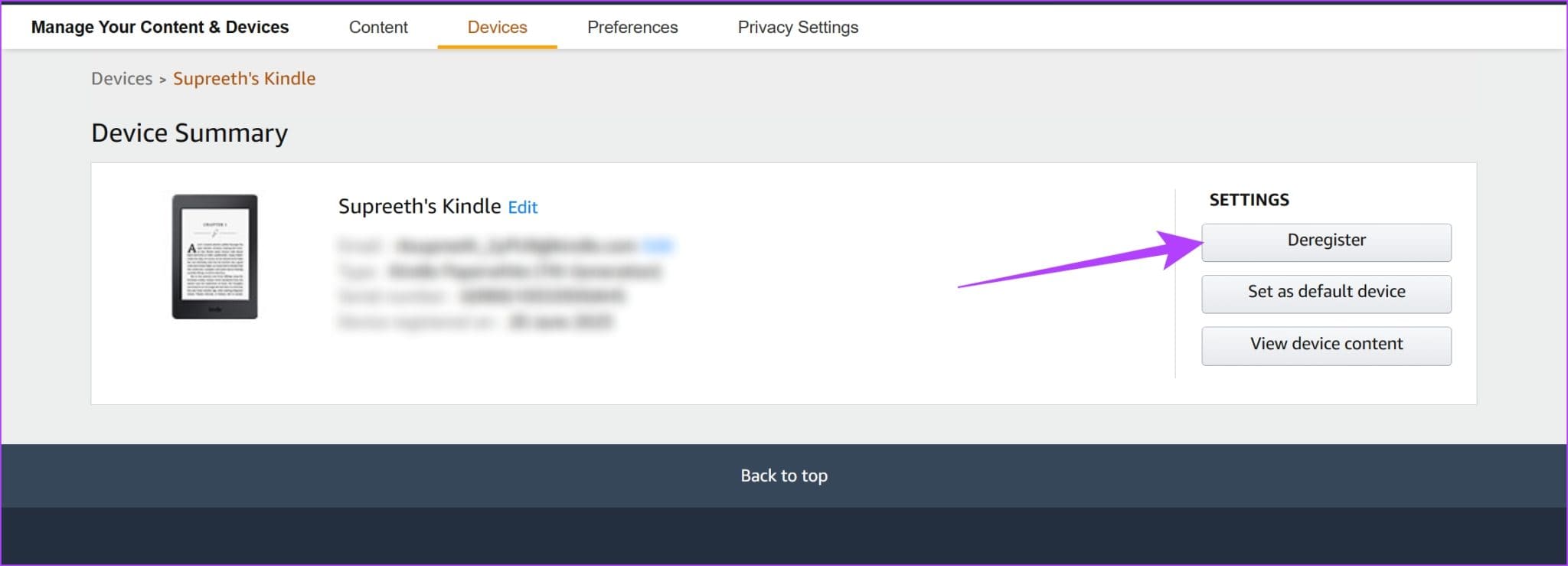Click the Supreeth's Kindle device title text
This screenshot has height=566, width=1568.
coord(420,207)
